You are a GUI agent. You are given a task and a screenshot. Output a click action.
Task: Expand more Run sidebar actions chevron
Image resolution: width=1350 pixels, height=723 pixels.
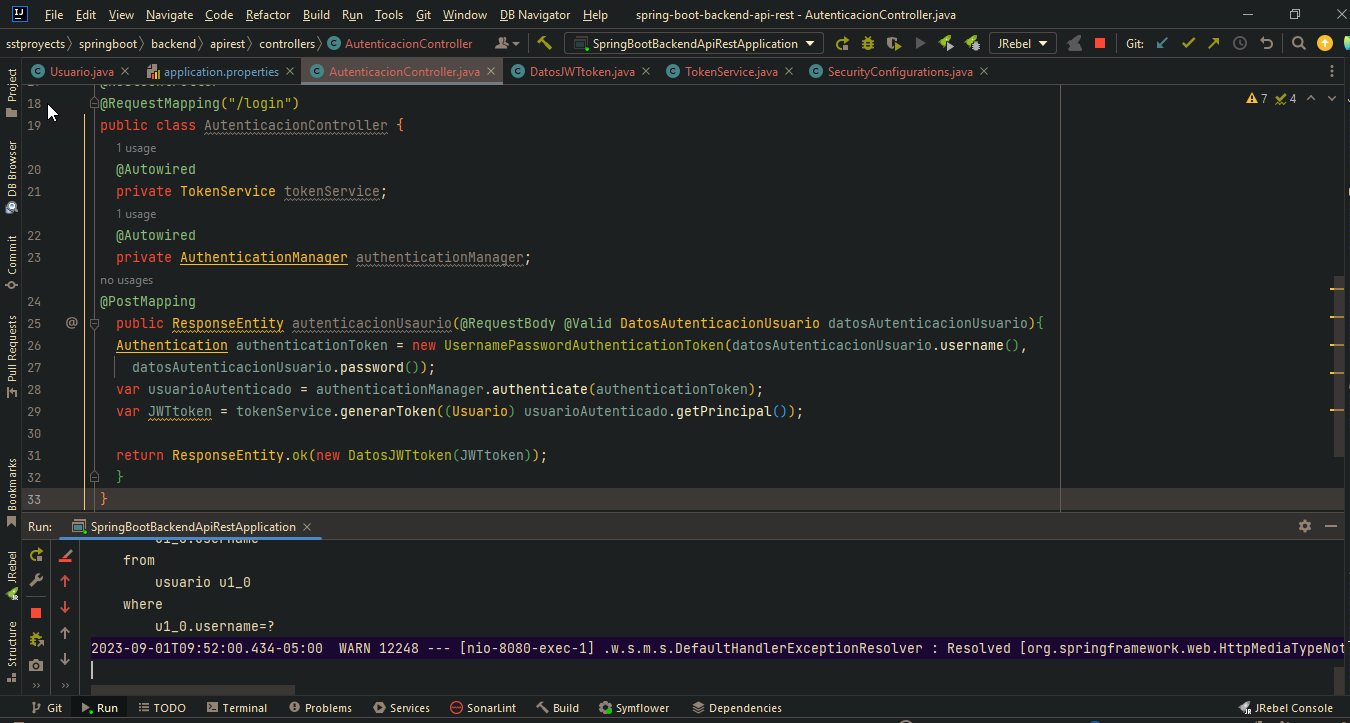pos(36,686)
